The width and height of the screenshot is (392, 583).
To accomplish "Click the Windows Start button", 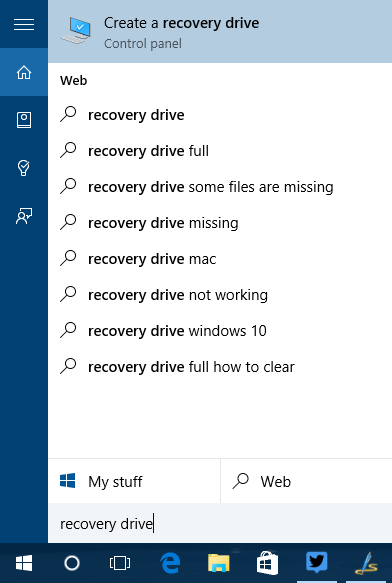I will pos(24,563).
